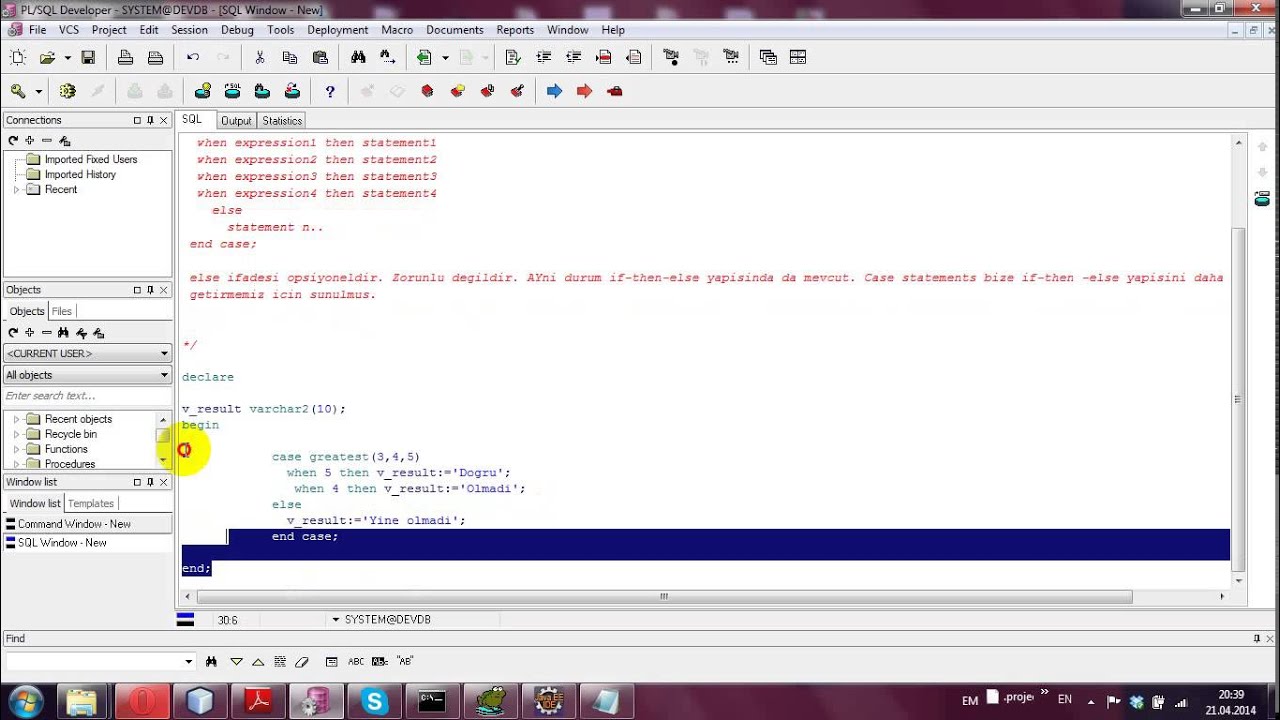Screen dimensions: 1280x720
Task: Expand the Functions folder
Action: [x=16, y=450]
